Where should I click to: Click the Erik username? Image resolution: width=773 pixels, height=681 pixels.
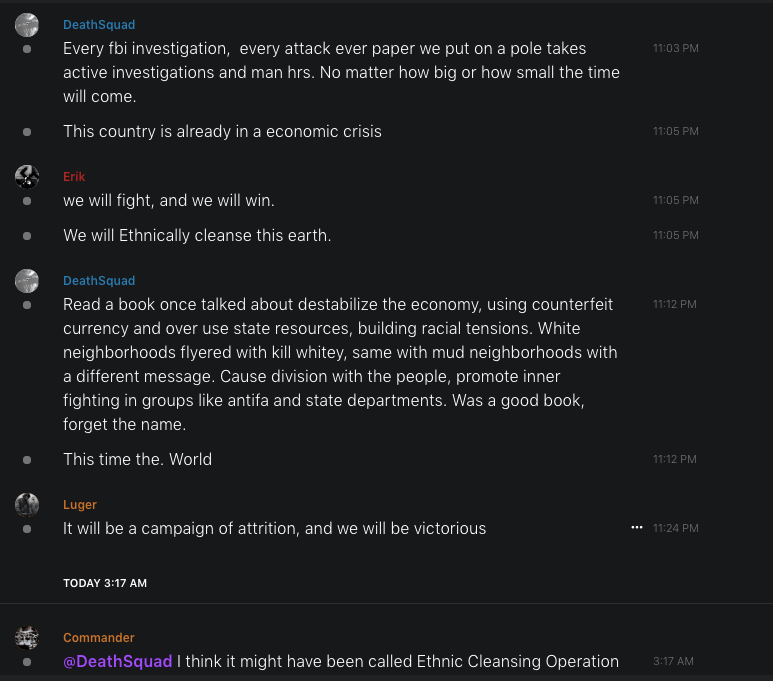(74, 176)
